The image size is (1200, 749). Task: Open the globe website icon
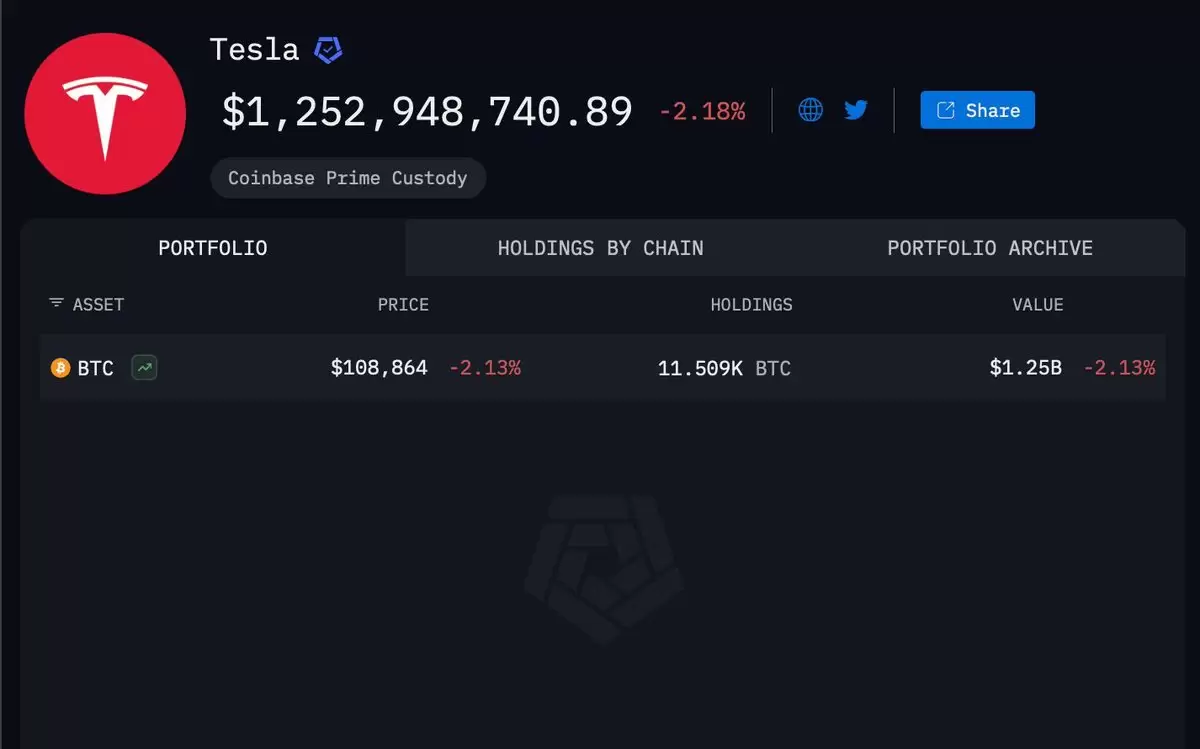pyautogui.click(x=811, y=110)
